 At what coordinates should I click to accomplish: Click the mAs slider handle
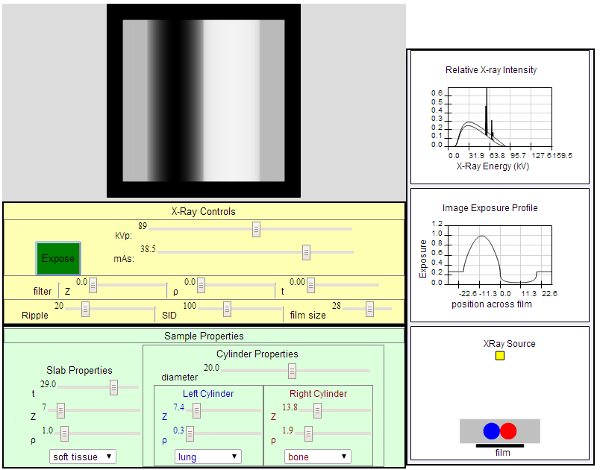click(307, 253)
